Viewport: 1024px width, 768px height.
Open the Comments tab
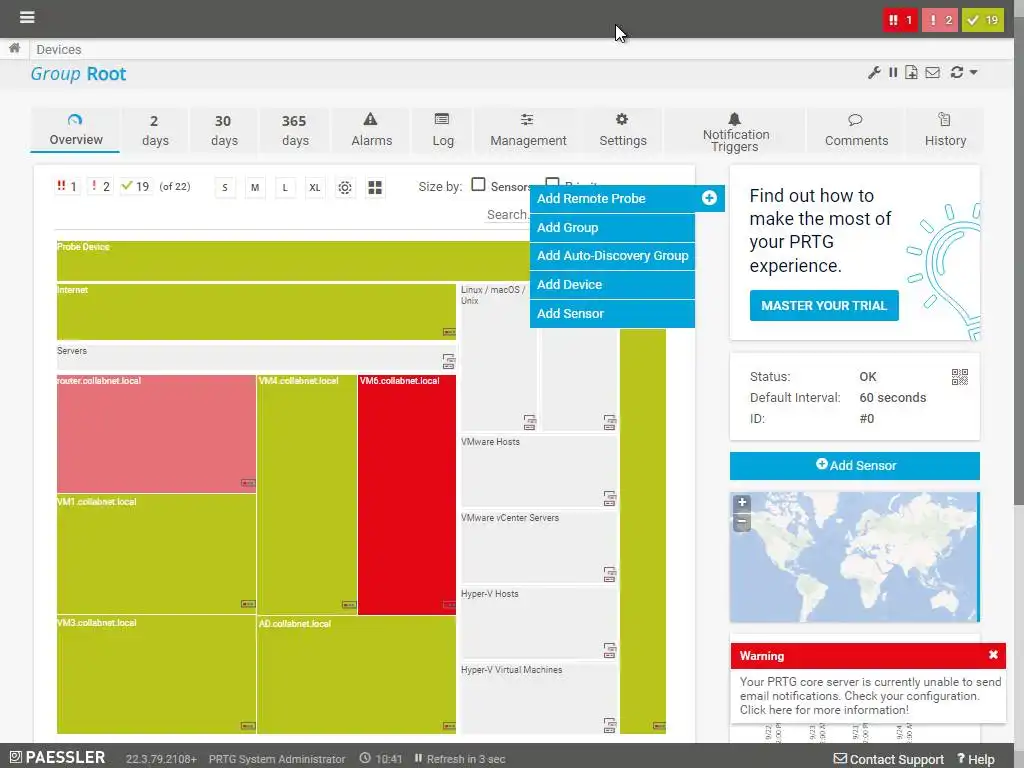point(856,130)
